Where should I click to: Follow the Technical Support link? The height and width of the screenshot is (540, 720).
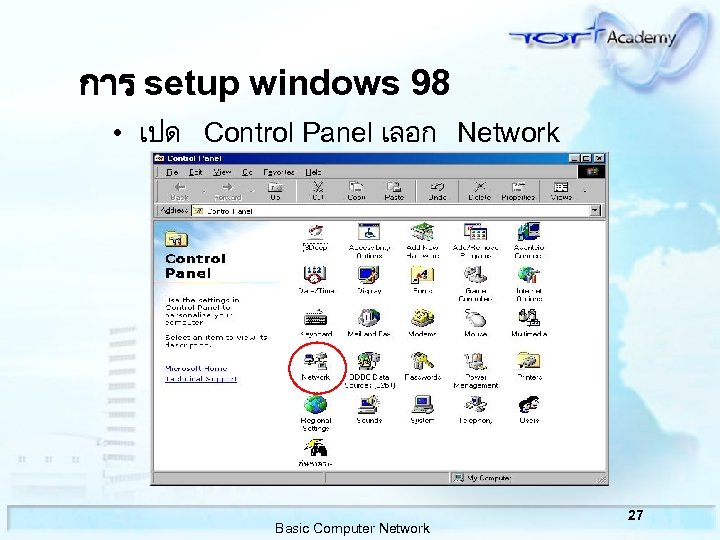click(201, 379)
